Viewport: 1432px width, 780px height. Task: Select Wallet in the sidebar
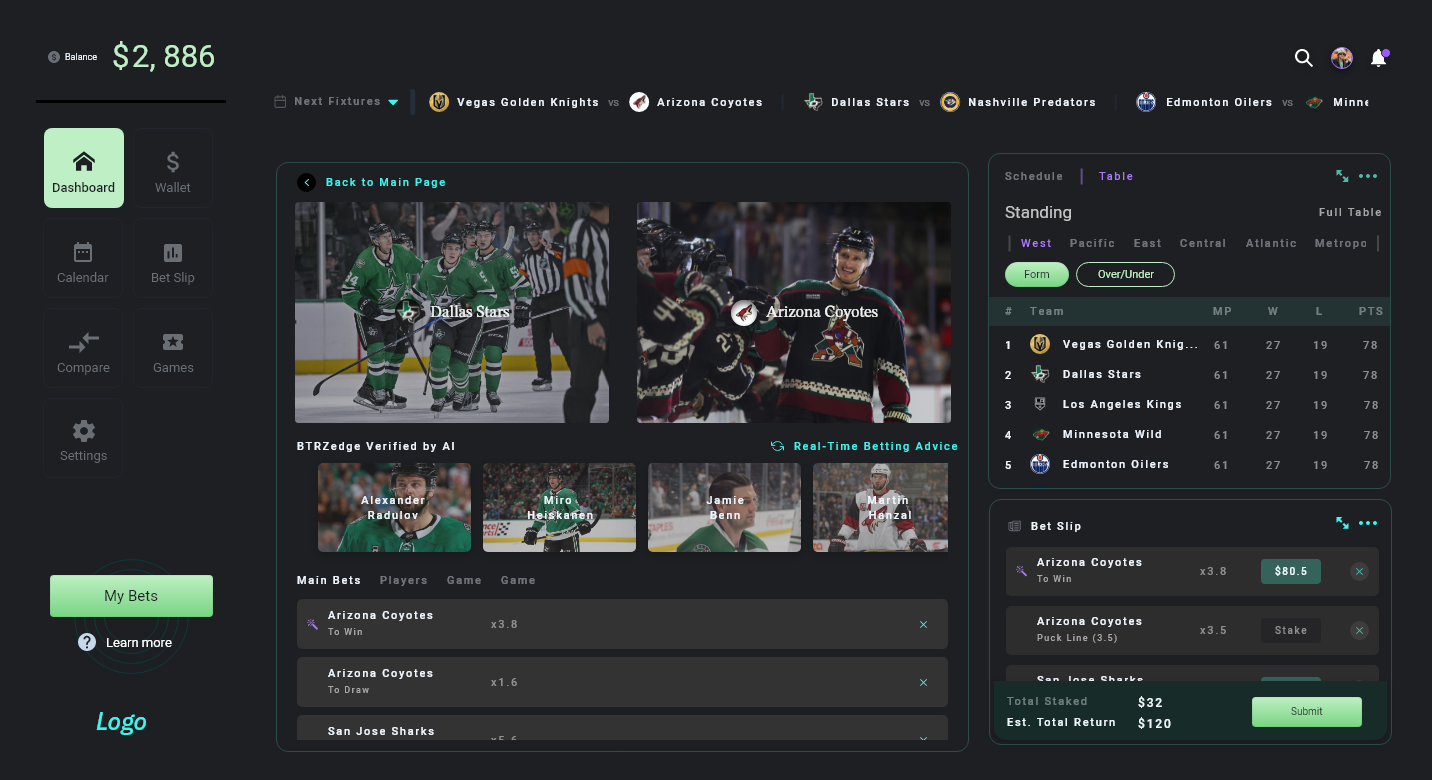point(172,167)
